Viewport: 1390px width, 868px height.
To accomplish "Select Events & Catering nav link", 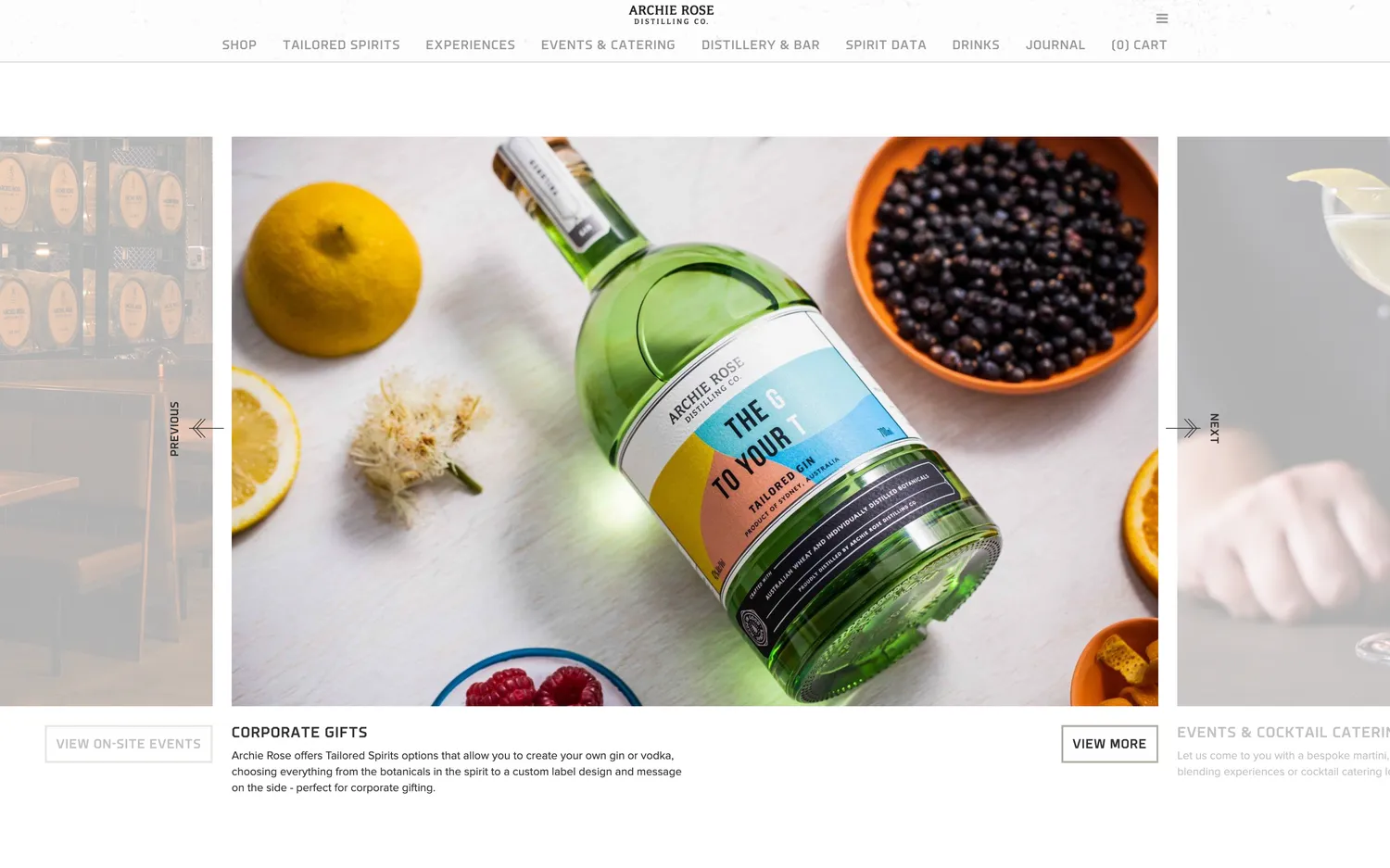I will pos(608,44).
